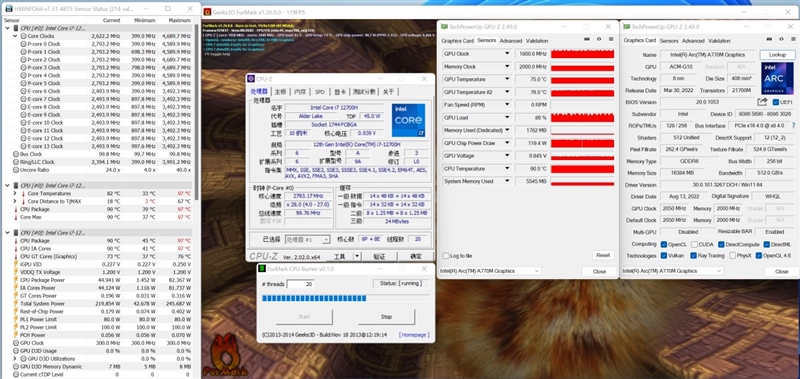Click the FurMark CPU Burner title bar icon

(262, 269)
